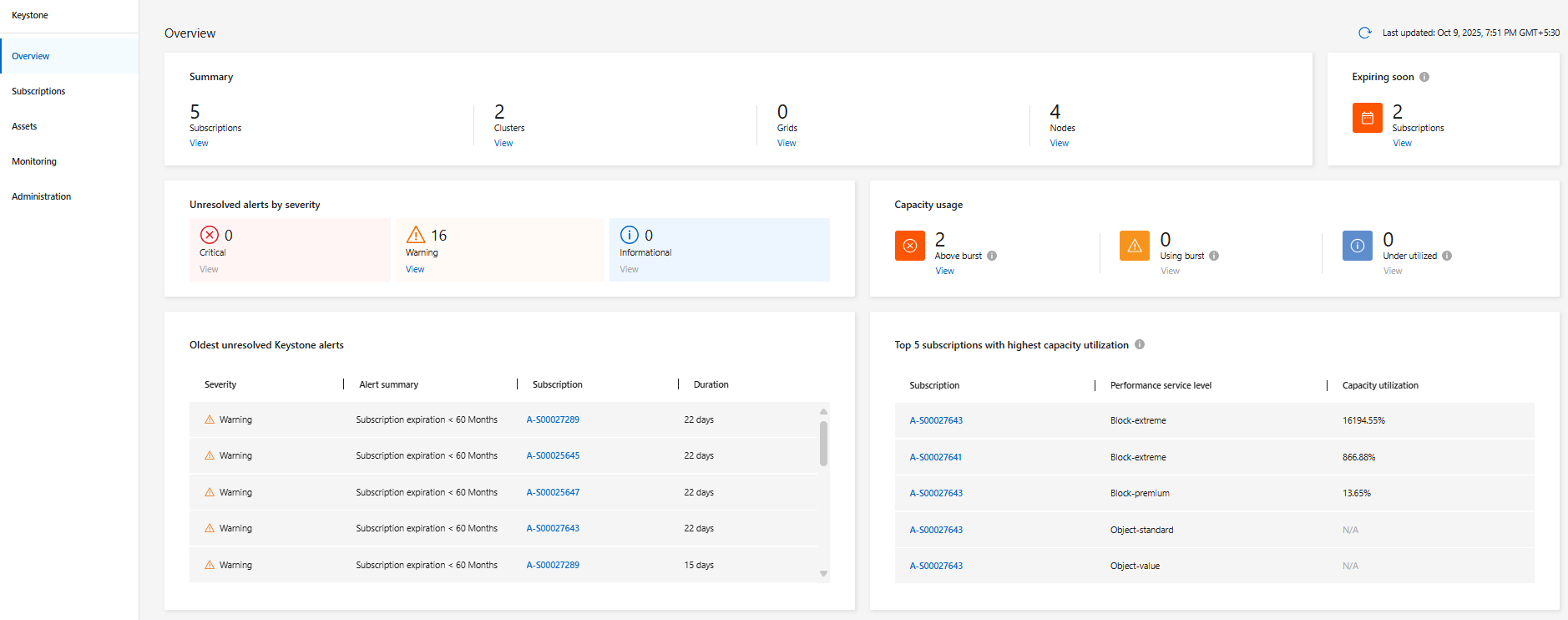Click the info icon beside Under utilized
1568x620 pixels.
(x=1447, y=256)
